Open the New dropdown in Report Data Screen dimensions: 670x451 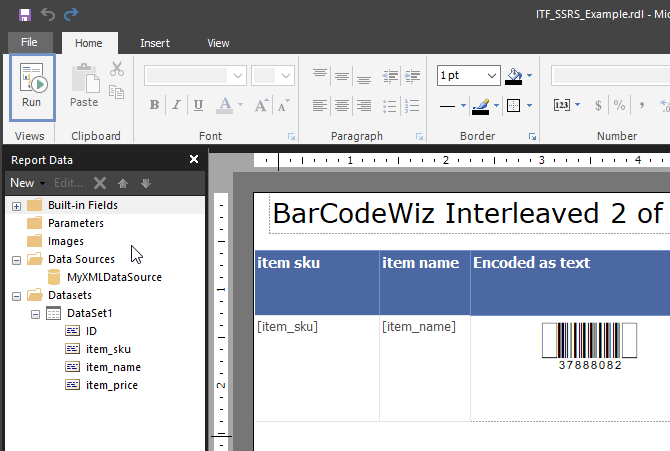coord(28,183)
